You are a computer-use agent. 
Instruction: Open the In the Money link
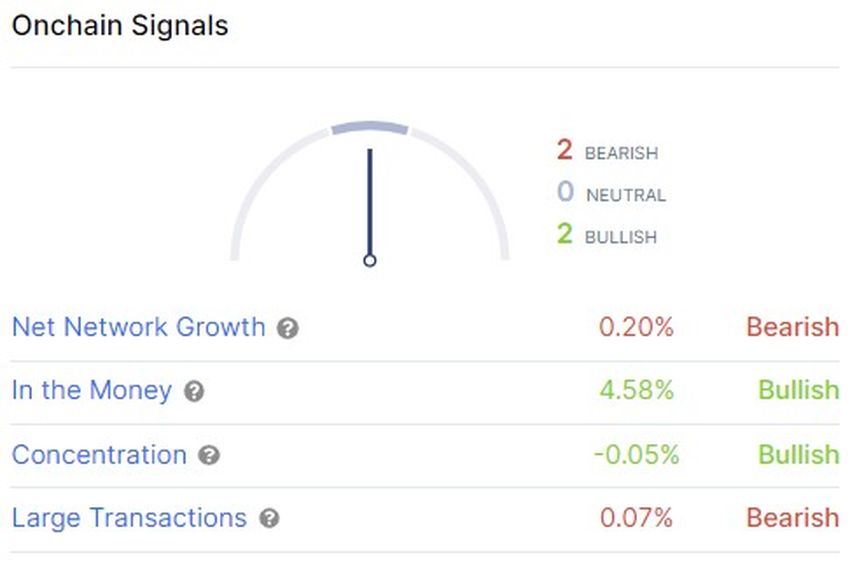click(x=91, y=391)
